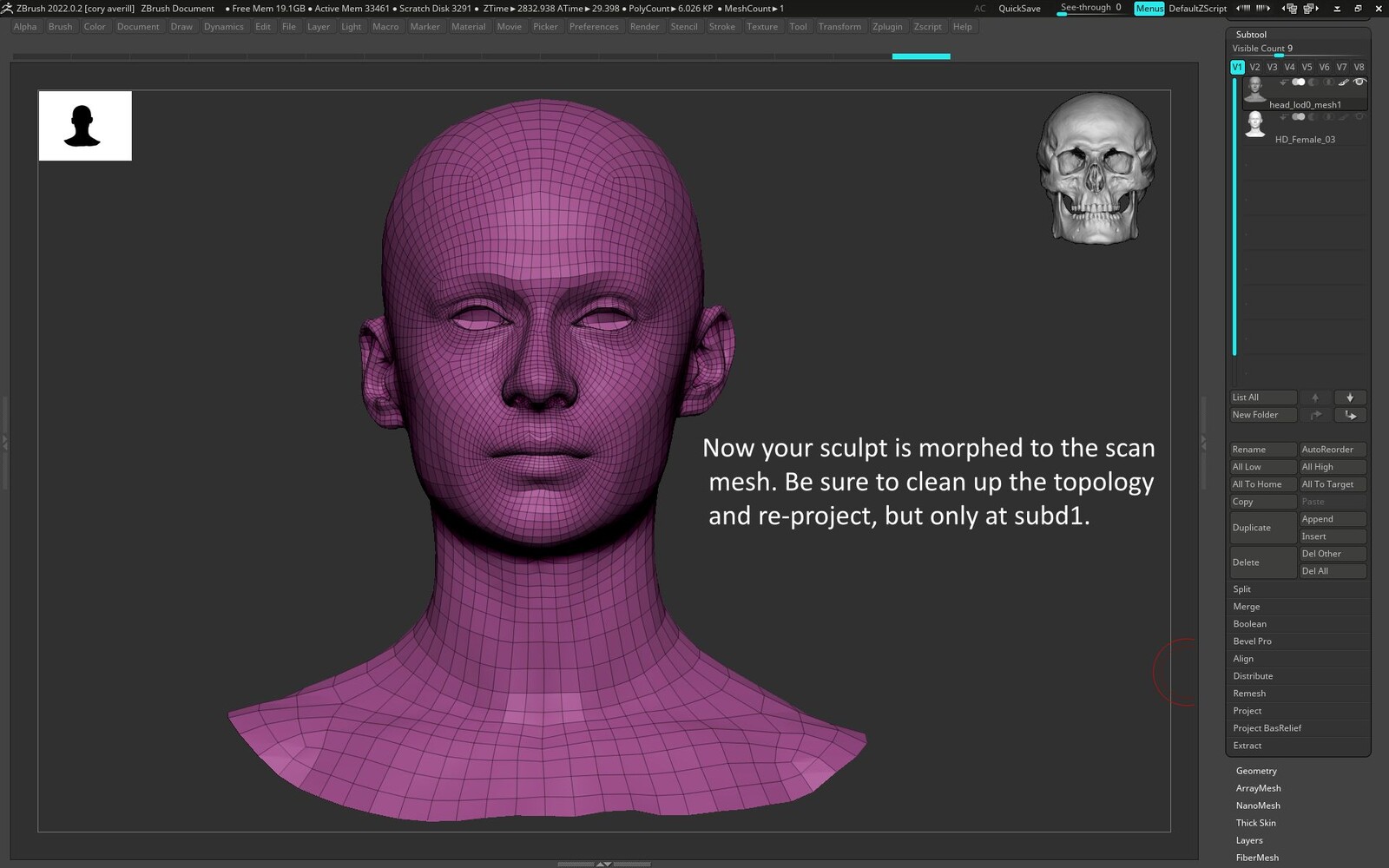Expand the Geometry subpalette
The width and height of the screenshot is (1389, 868).
pyautogui.click(x=1256, y=771)
